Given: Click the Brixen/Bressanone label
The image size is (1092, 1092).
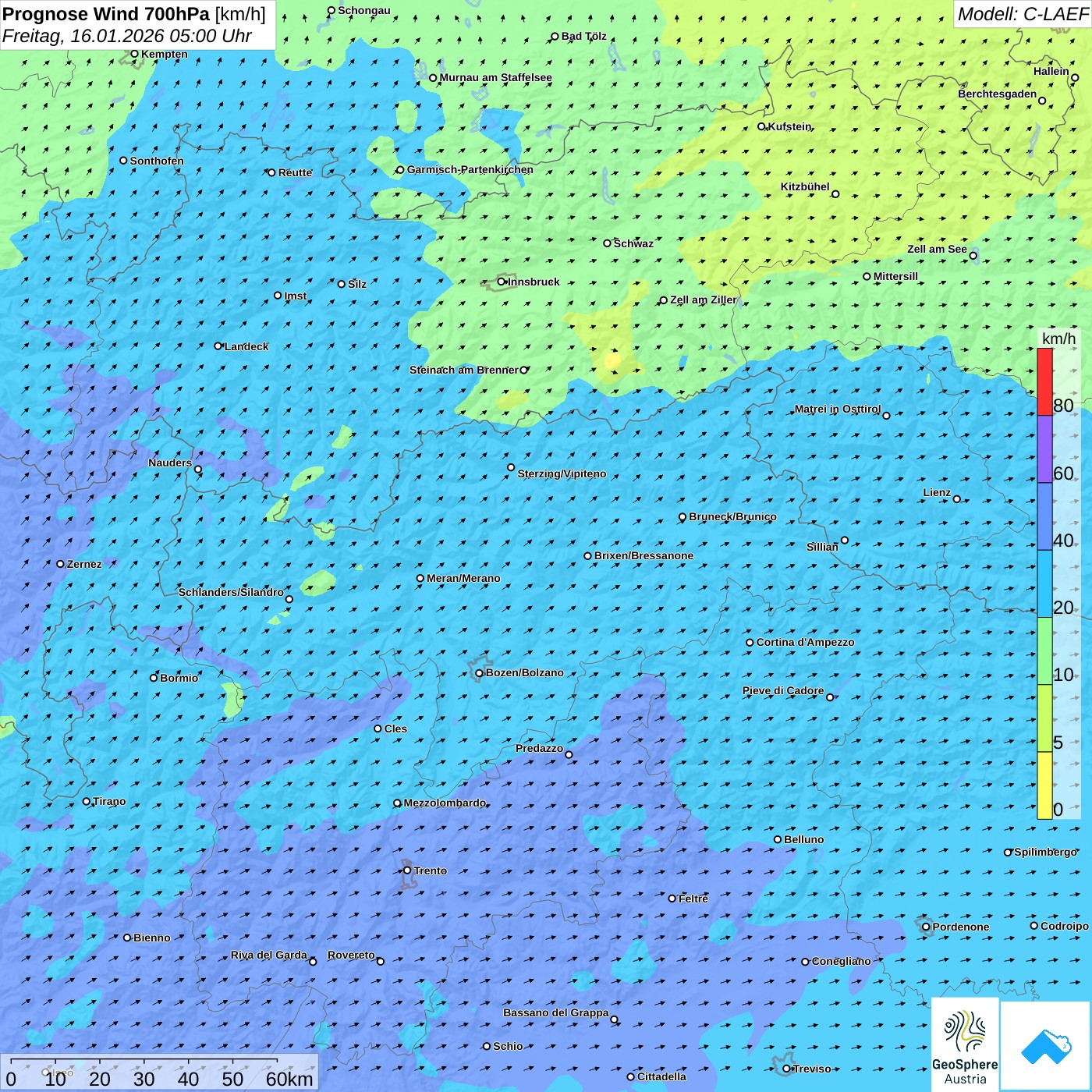Looking at the screenshot, I should 643,555.
